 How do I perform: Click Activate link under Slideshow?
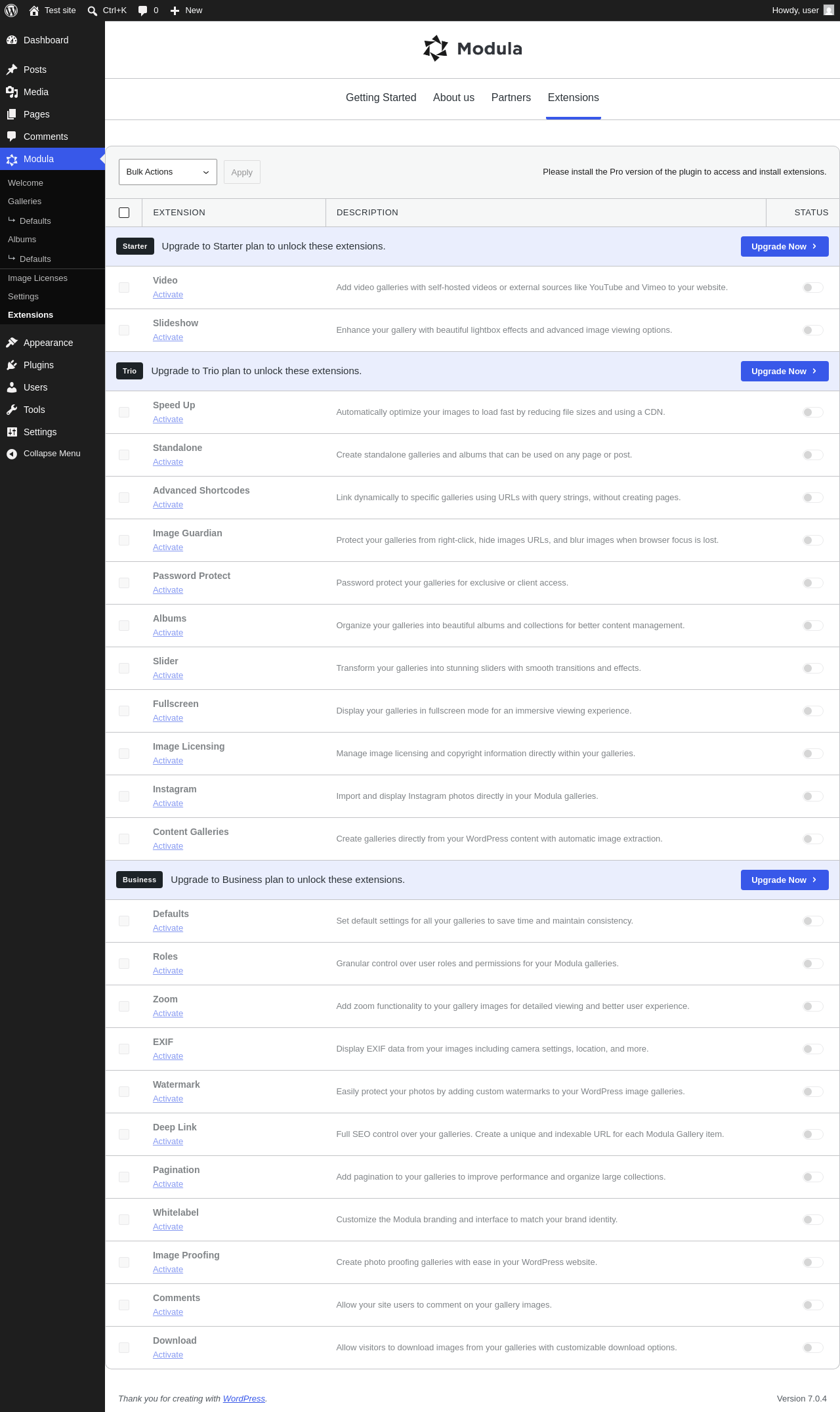pos(168,337)
